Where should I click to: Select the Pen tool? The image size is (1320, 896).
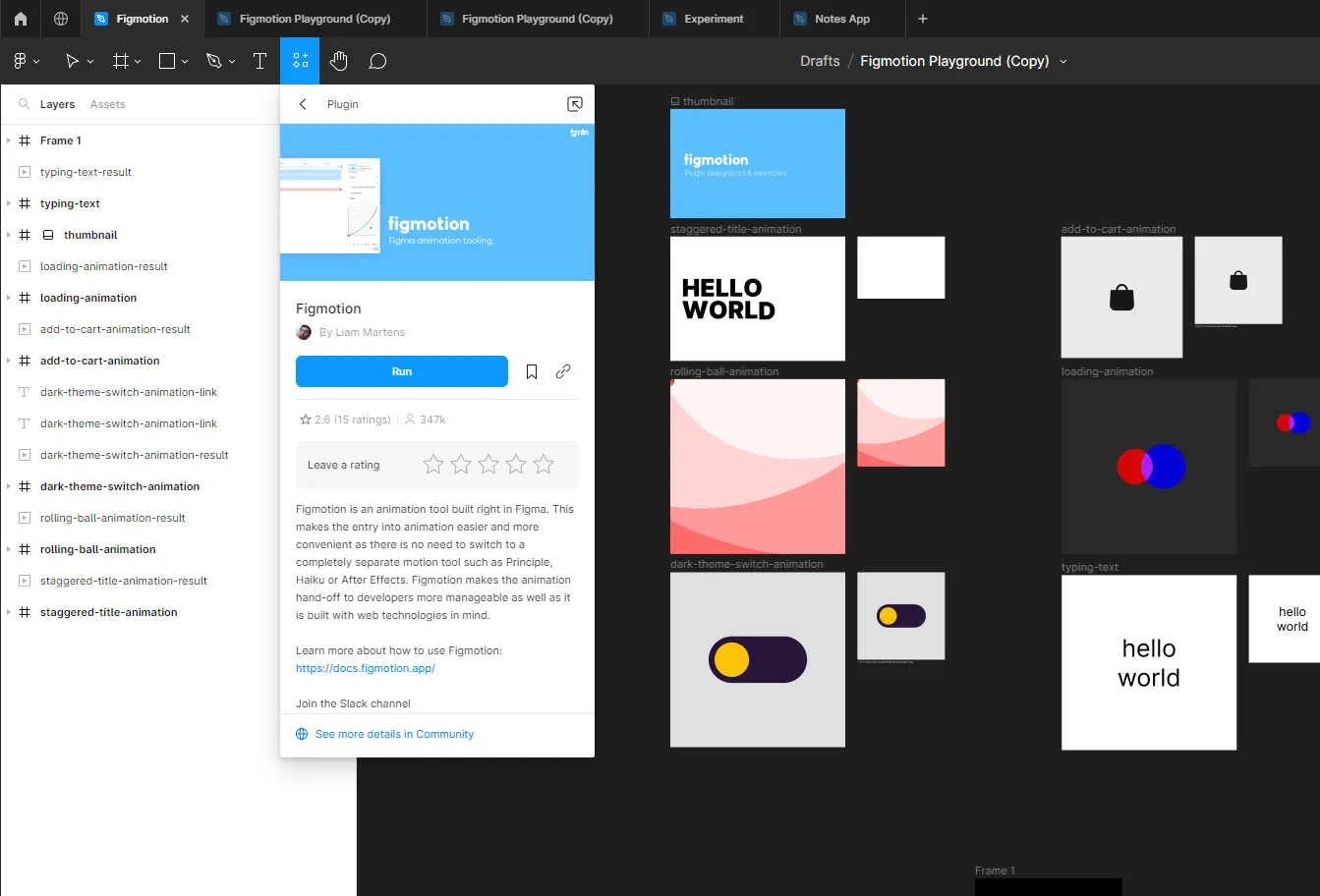pyautogui.click(x=214, y=61)
